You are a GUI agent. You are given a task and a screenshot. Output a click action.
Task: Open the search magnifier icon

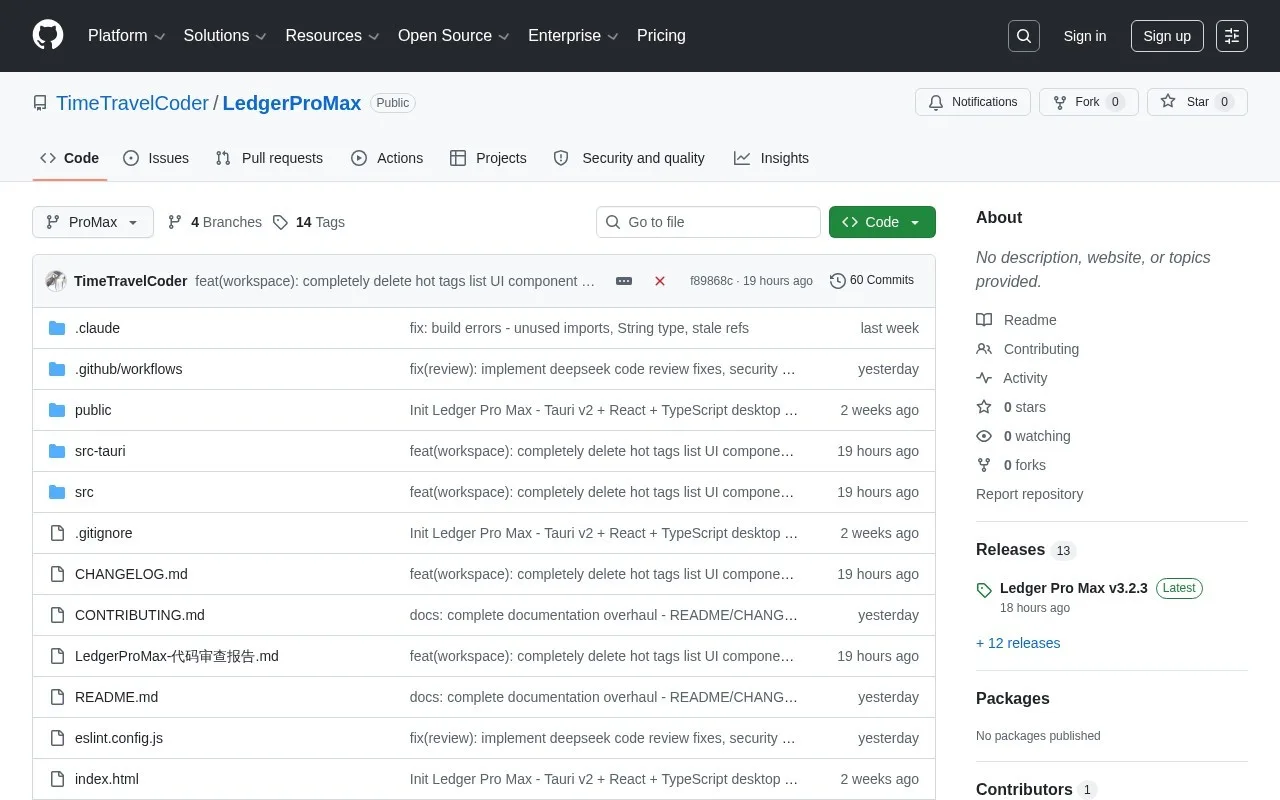click(x=1024, y=36)
